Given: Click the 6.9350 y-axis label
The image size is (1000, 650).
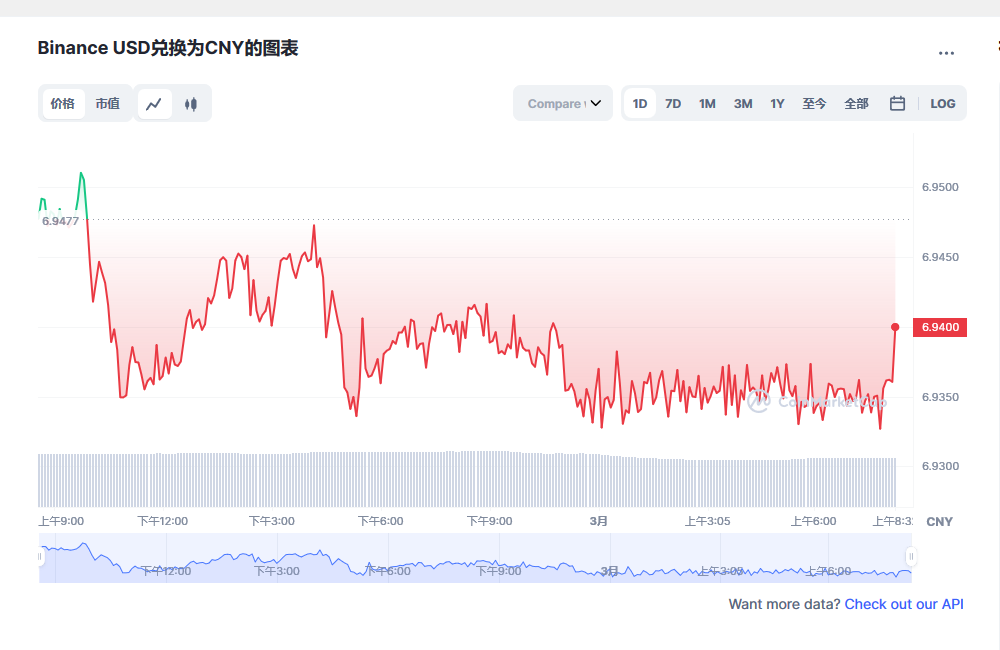Looking at the screenshot, I should [940, 397].
